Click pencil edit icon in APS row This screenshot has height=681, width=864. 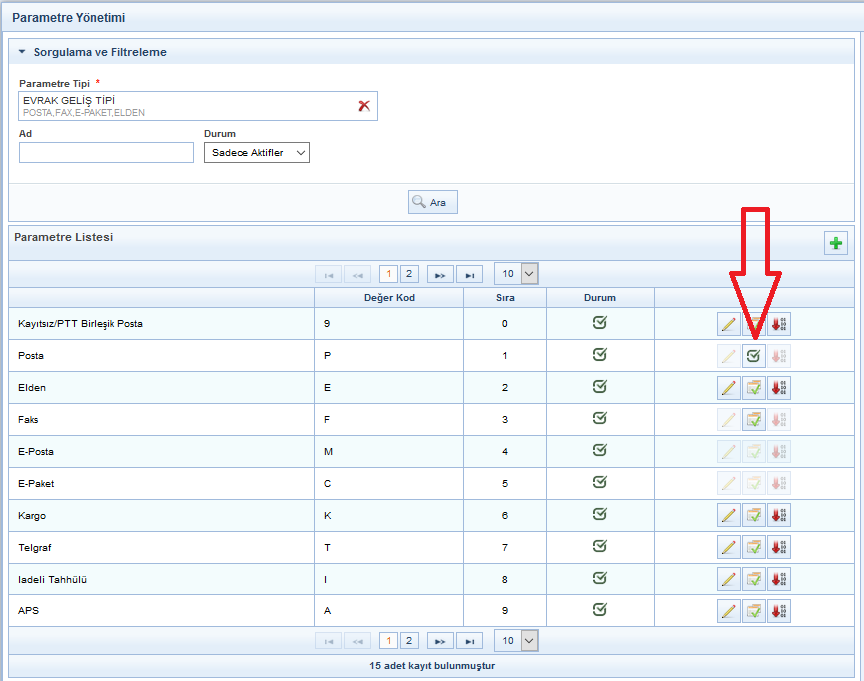(x=729, y=610)
